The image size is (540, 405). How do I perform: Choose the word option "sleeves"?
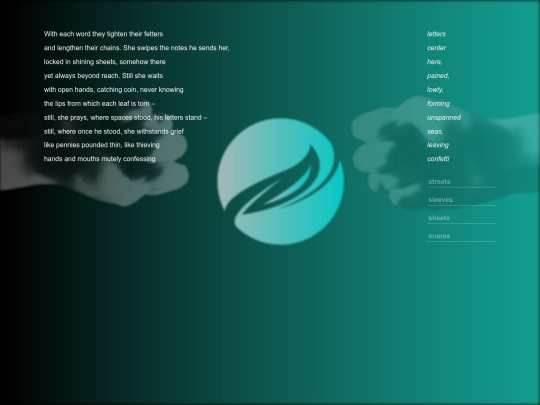(461, 200)
